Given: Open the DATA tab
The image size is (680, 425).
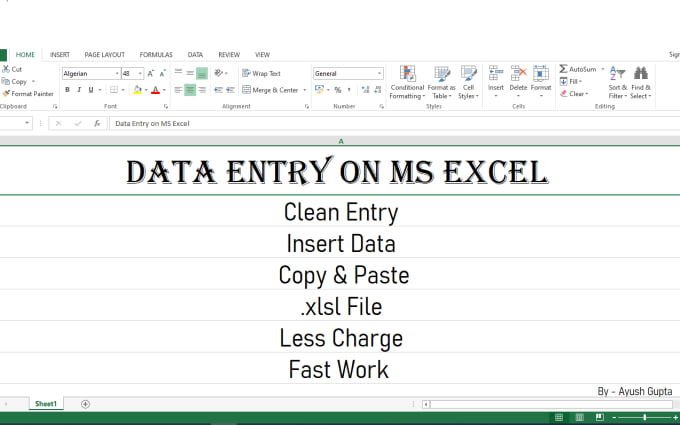Looking at the screenshot, I should 195,55.
